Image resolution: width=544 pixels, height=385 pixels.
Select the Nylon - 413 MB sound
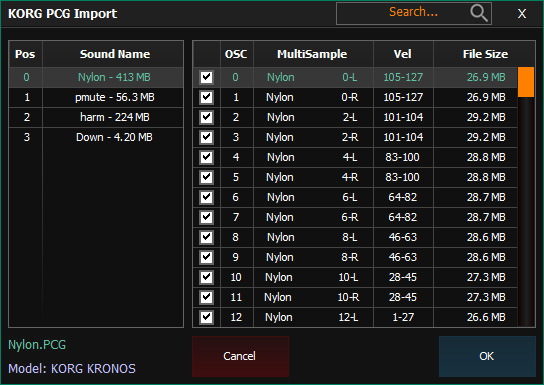[x=114, y=77]
